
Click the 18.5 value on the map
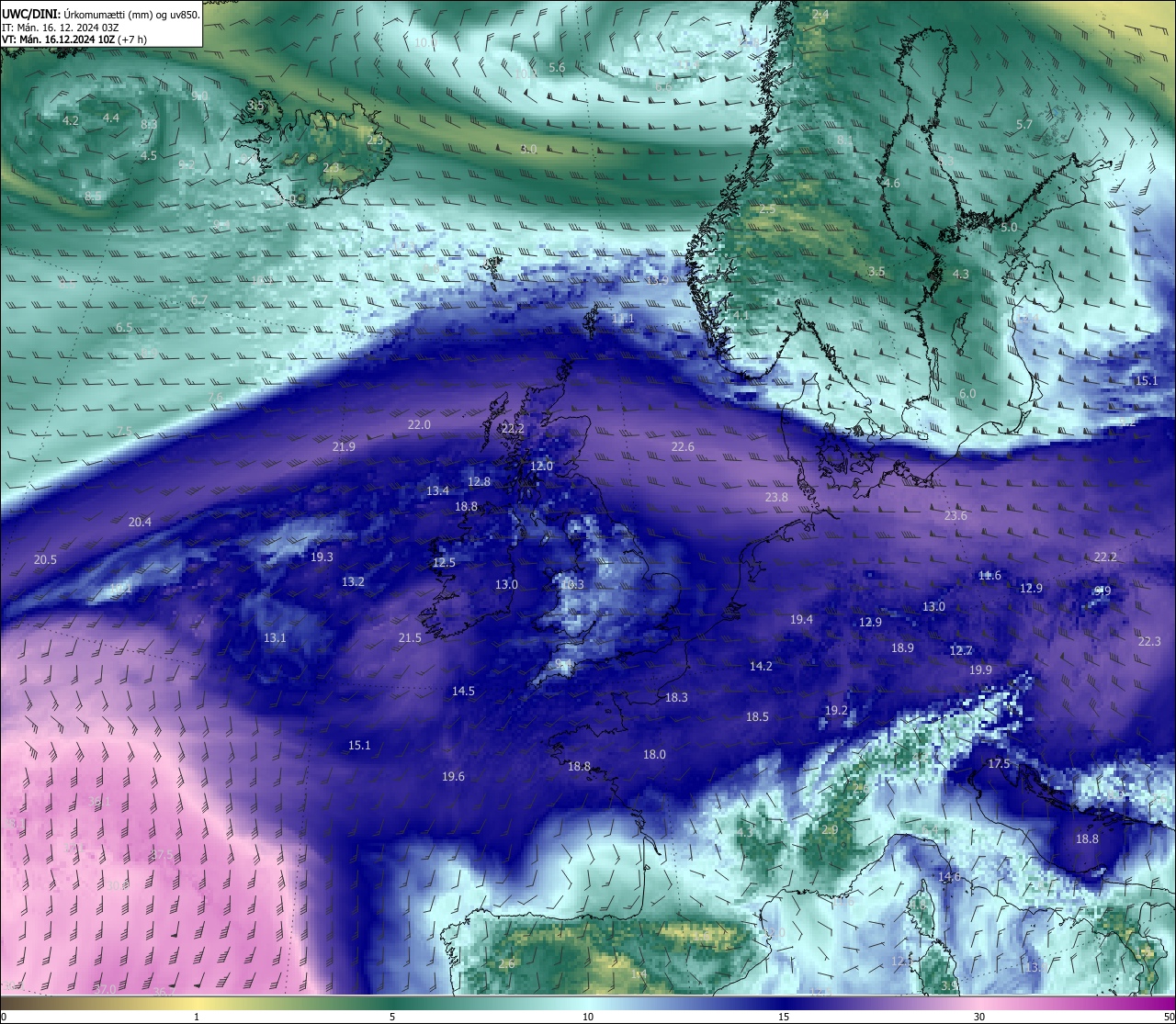click(757, 716)
